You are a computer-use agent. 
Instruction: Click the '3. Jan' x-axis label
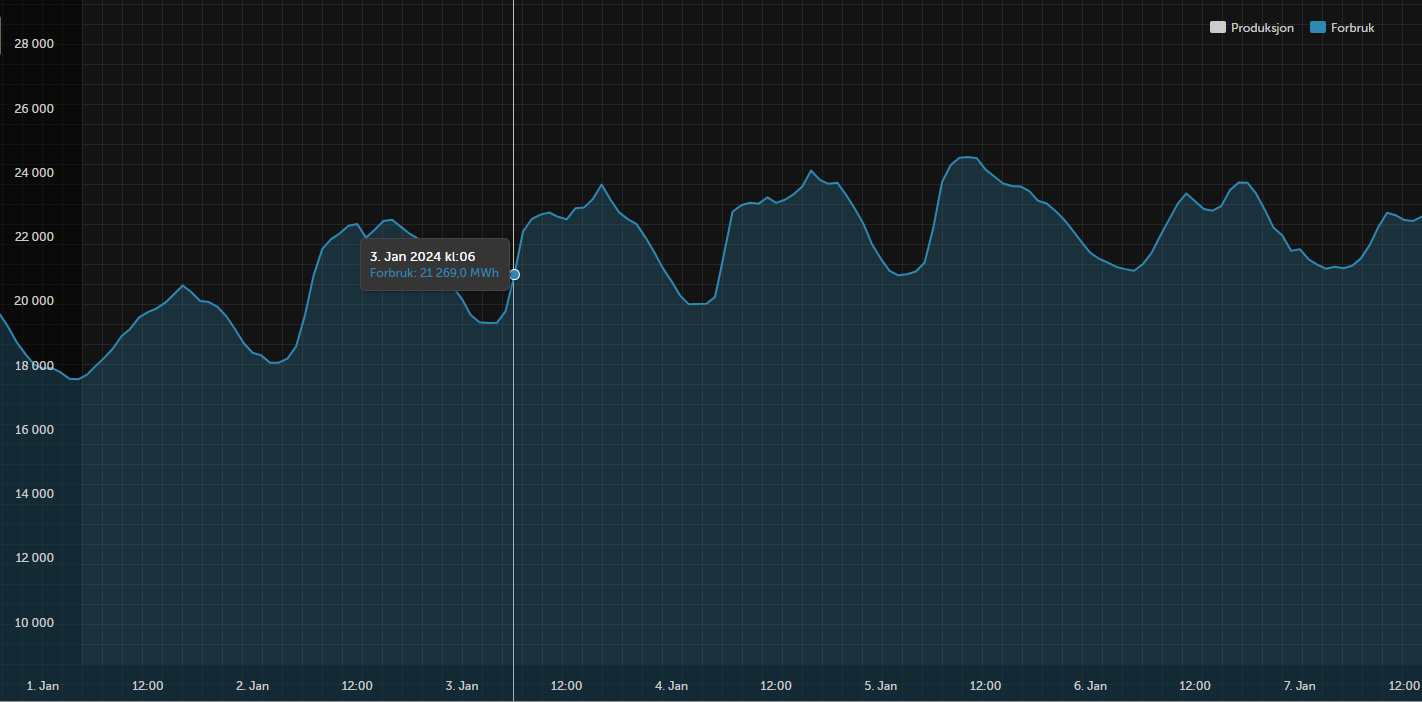(x=462, y=686)
